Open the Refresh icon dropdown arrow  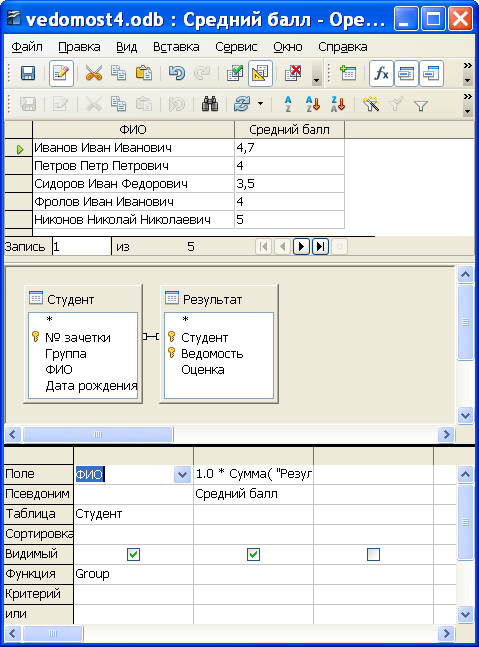[260, 104]
